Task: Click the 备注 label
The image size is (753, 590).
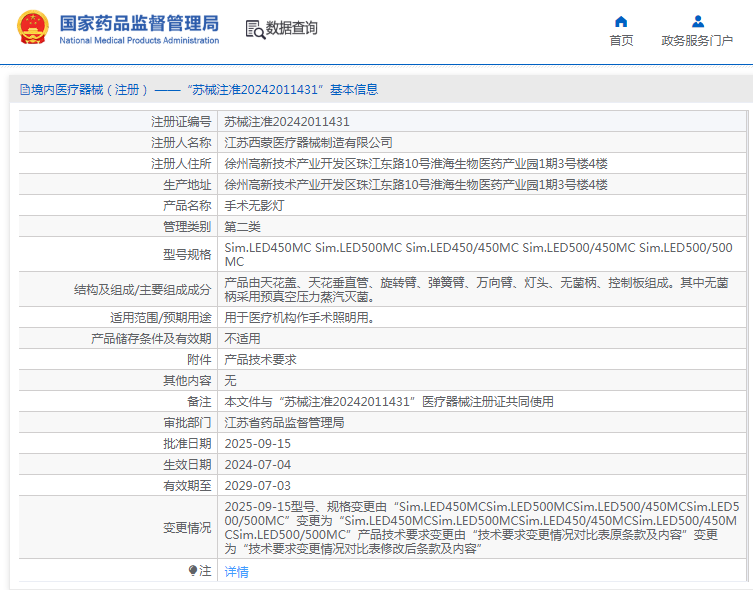Action: (199, 402)
